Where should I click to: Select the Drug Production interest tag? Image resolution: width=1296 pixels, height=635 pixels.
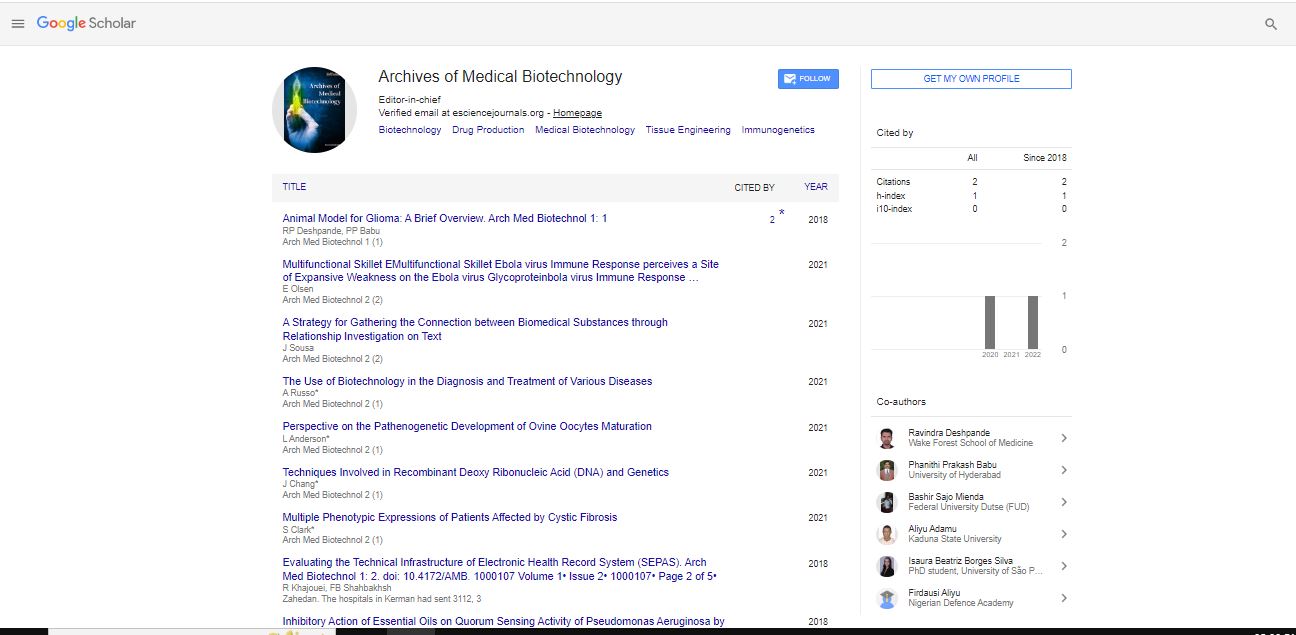[x=488, y=130]
